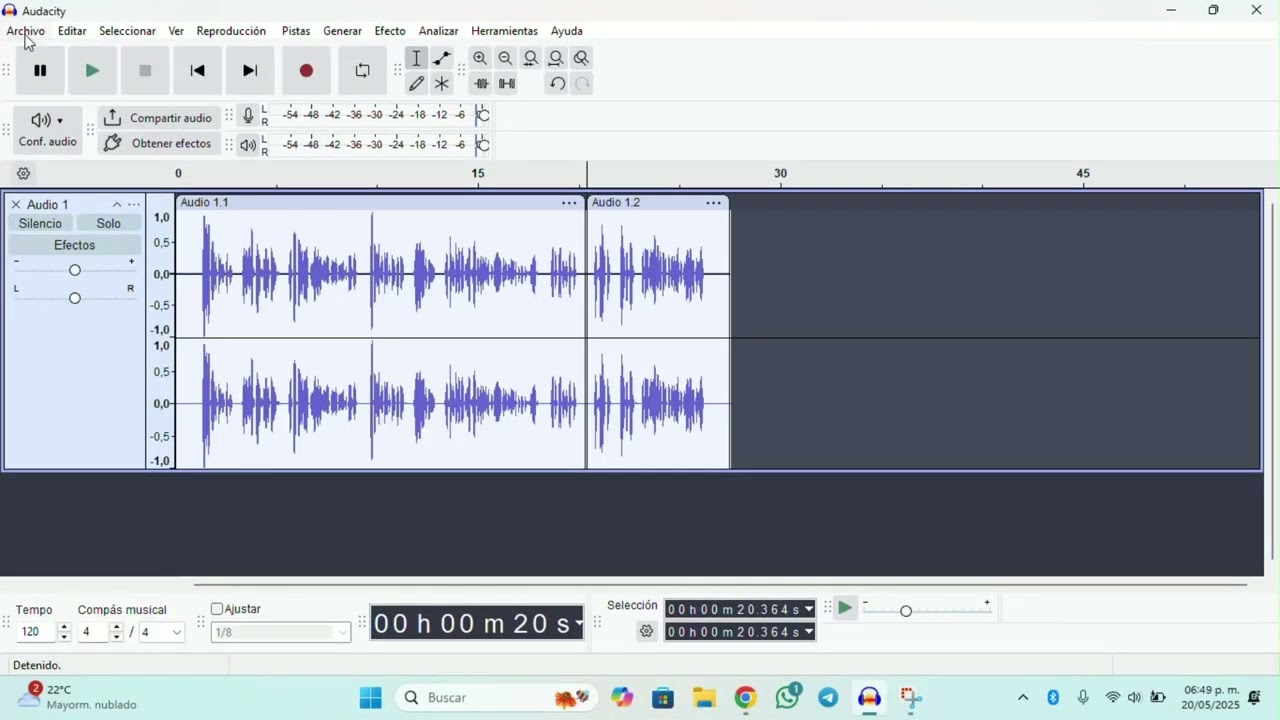Open the Pistas menu
The height and width of the screenshot is (720, 1280).
[296, 31]
